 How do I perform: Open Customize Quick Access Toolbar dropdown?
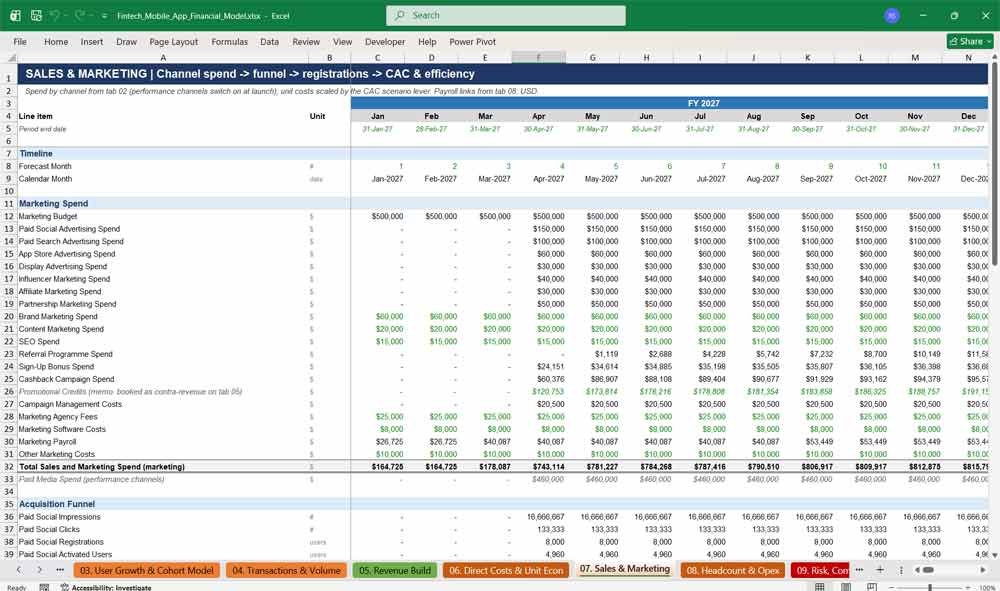coord(104,16)
